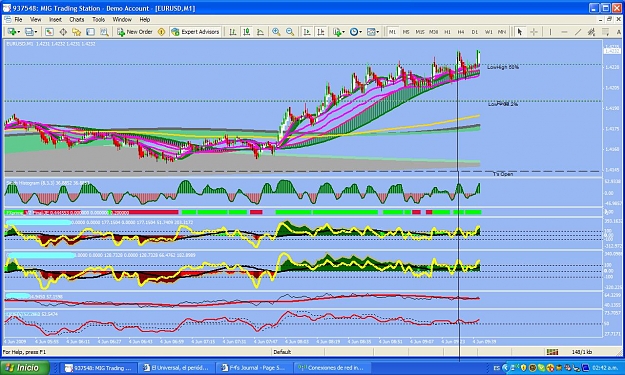Select the M1 timeframe button

point(392,32)
